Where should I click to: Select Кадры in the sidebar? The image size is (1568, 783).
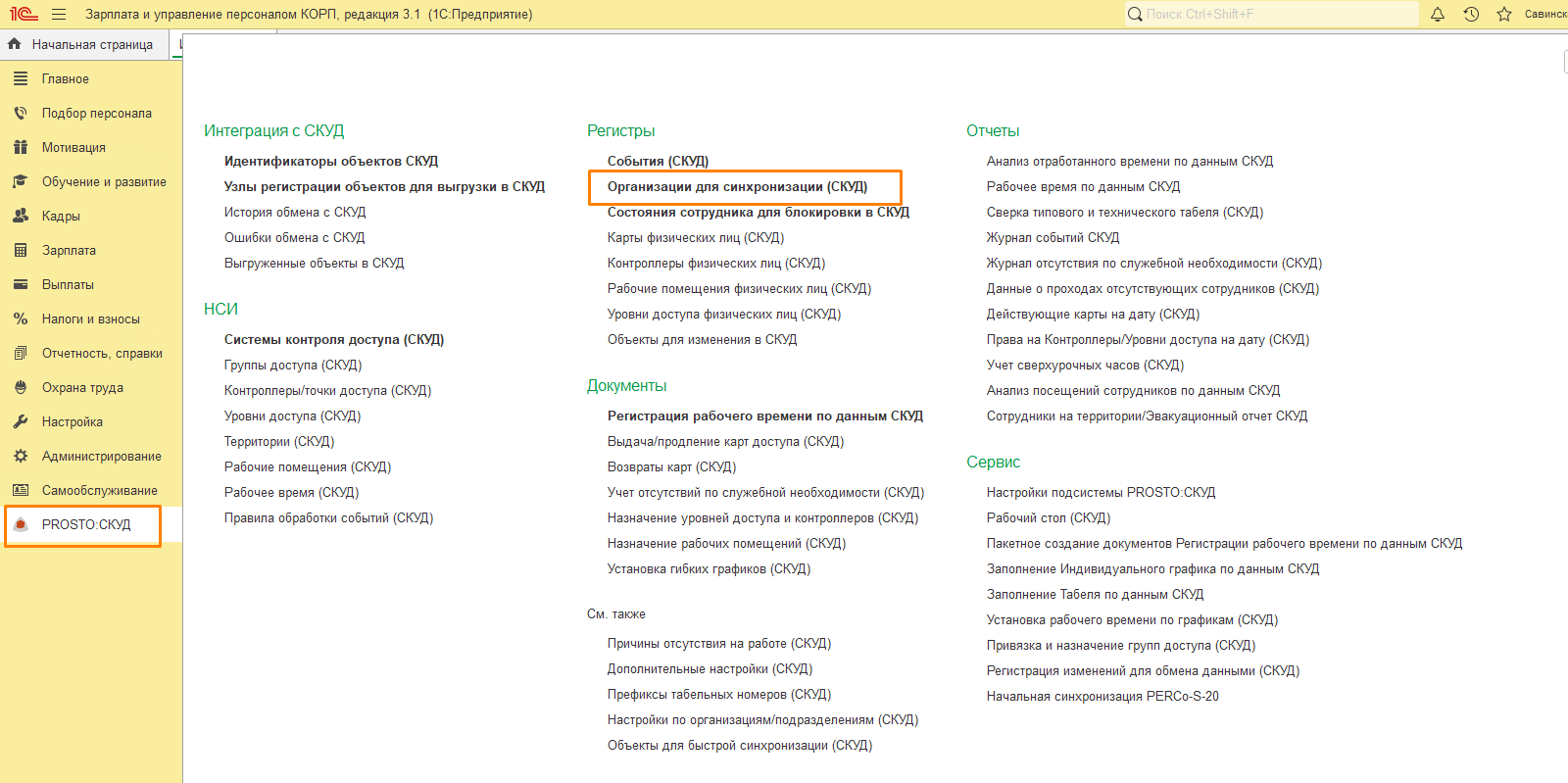[61, 216]
